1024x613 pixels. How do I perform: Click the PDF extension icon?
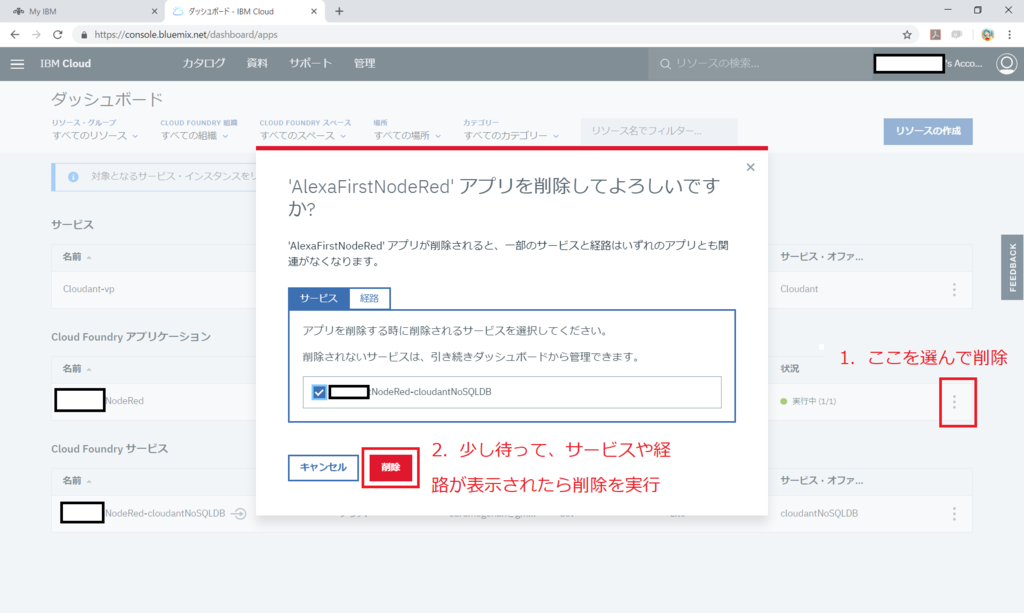click(x=935, y=35)
